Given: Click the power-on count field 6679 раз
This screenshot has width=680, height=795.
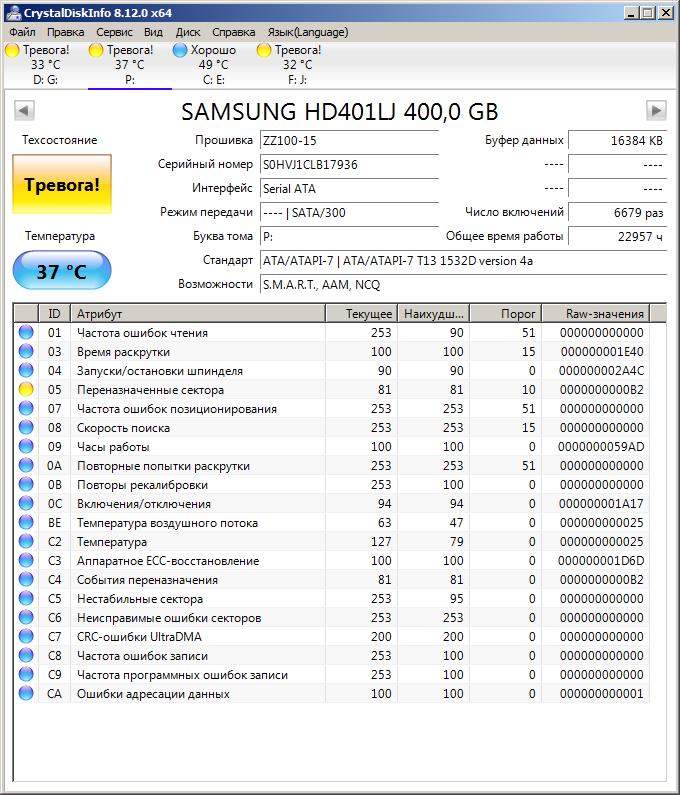Looking at the screenshot, I should point(617,212).
